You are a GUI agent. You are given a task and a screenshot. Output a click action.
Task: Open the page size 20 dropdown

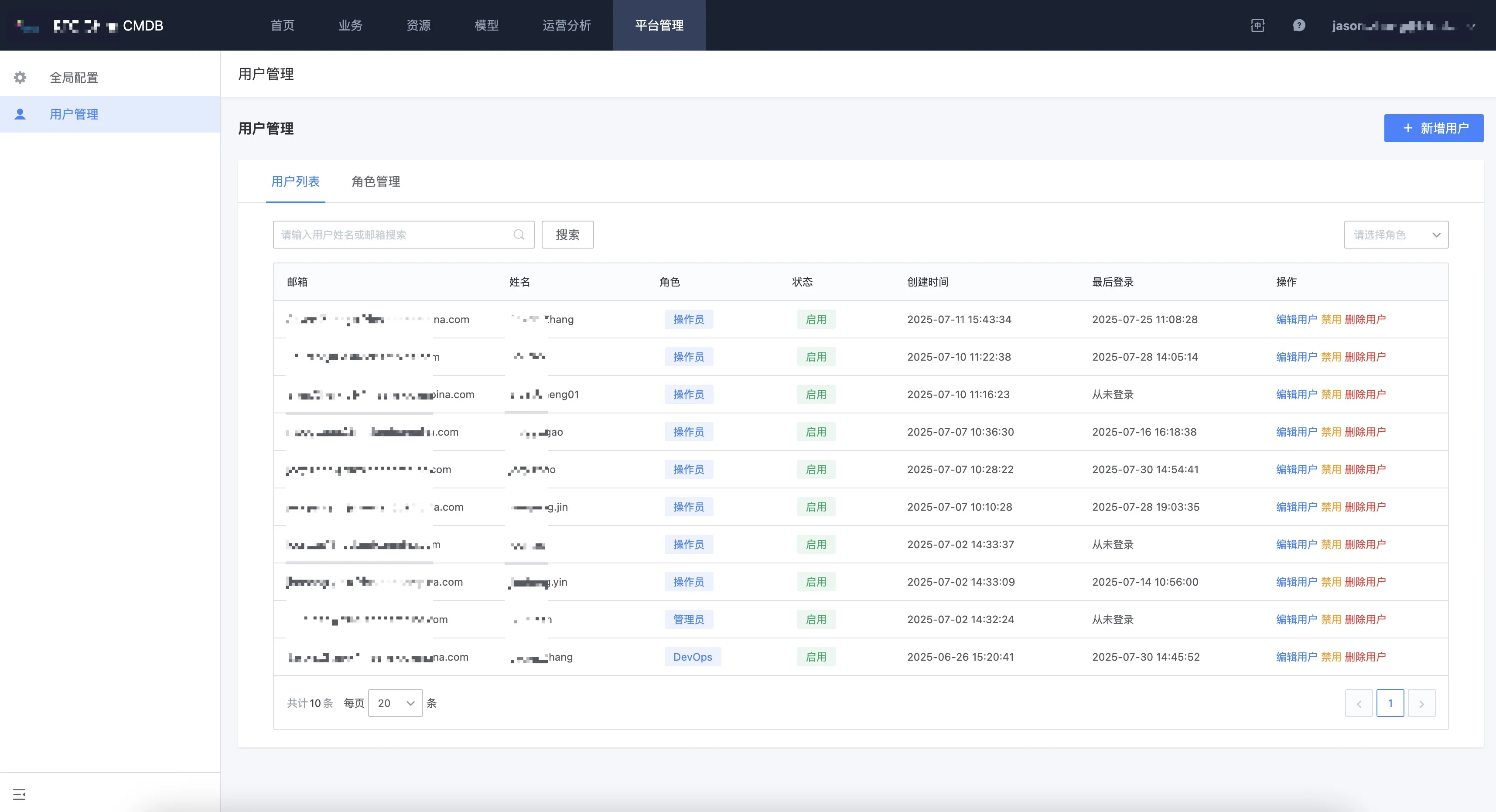395,703
